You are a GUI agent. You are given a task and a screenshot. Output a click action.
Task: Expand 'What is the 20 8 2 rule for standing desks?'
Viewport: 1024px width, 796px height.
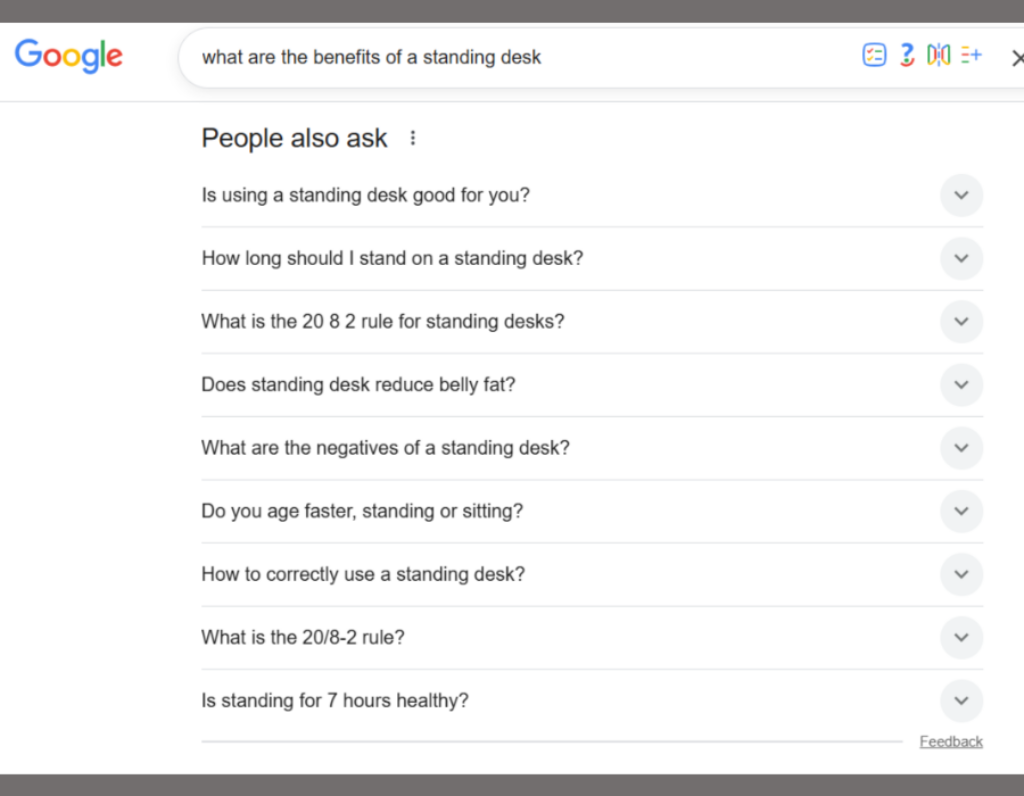[x=961, y=321]
